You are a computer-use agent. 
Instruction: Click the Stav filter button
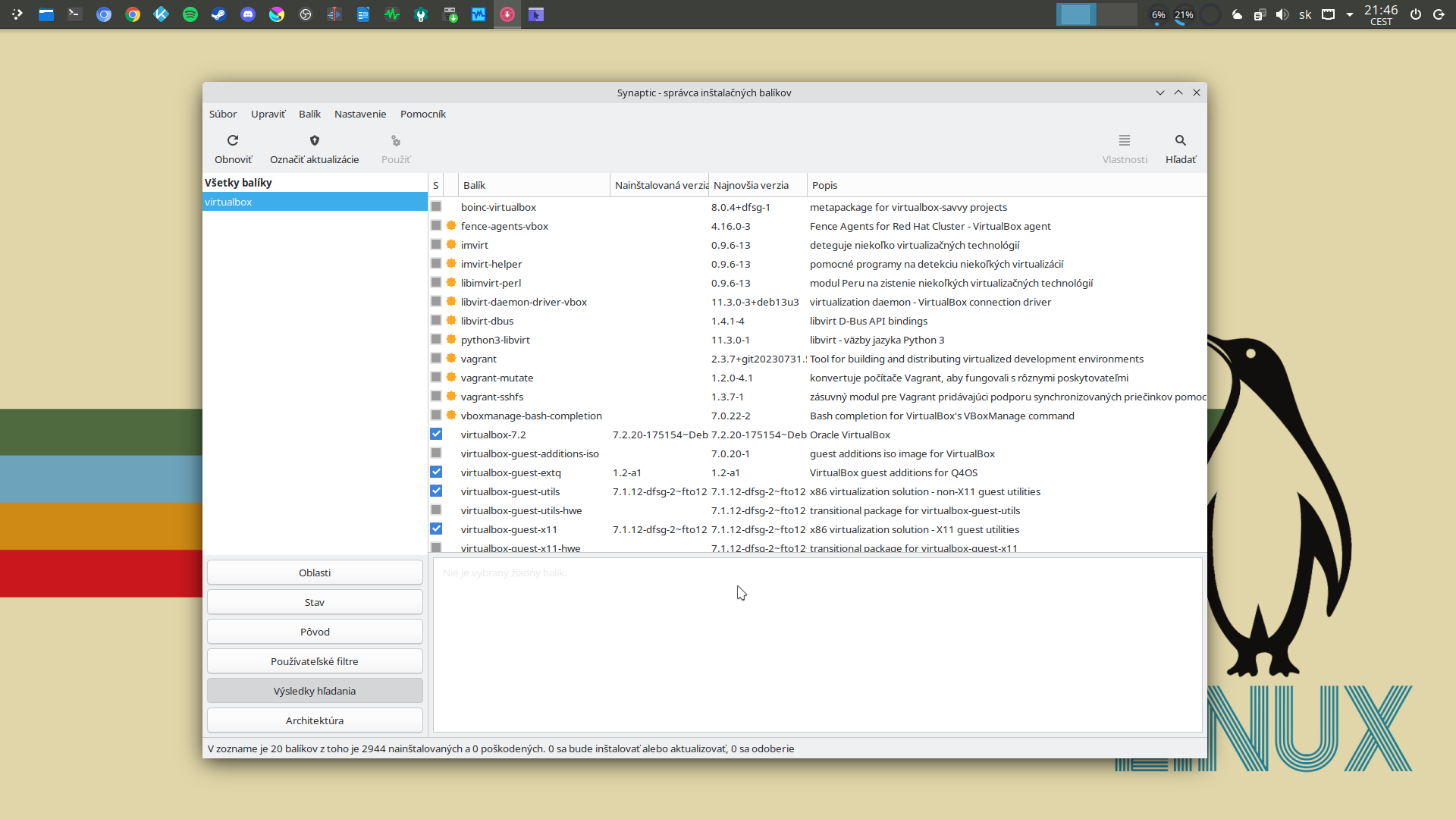point(315,602)
